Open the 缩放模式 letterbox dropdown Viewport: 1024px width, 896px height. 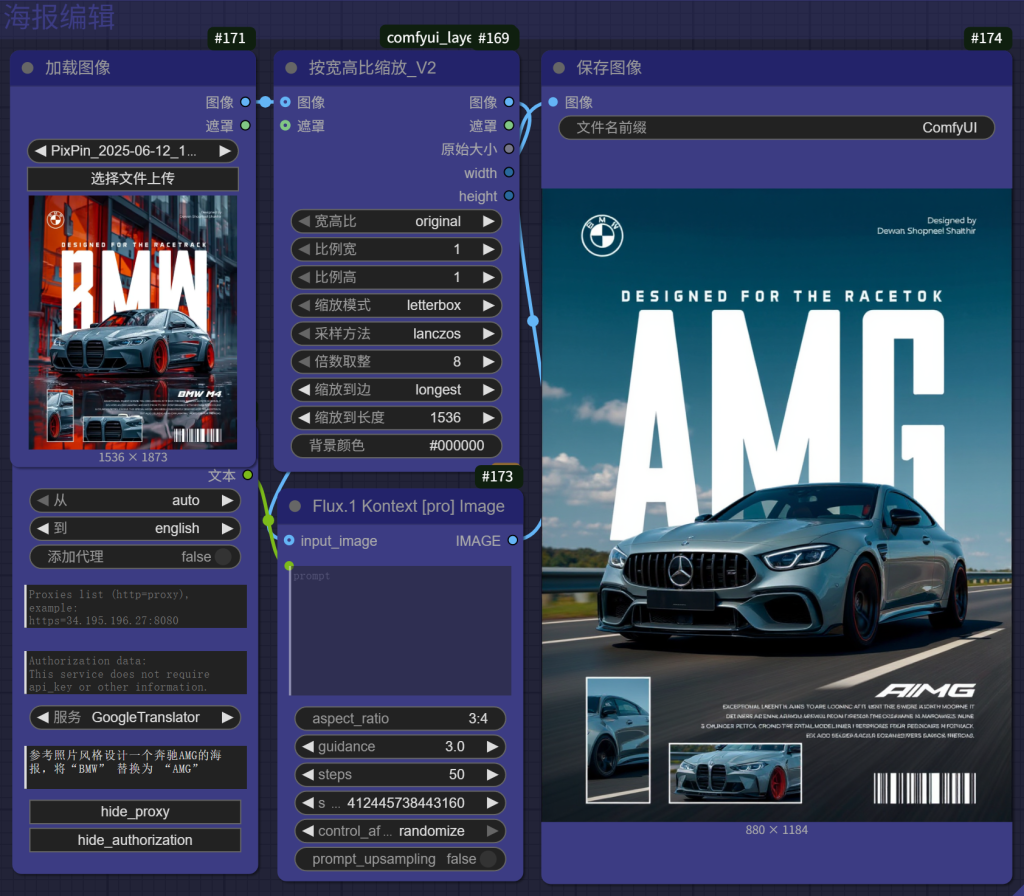click(x=396, y=305)
